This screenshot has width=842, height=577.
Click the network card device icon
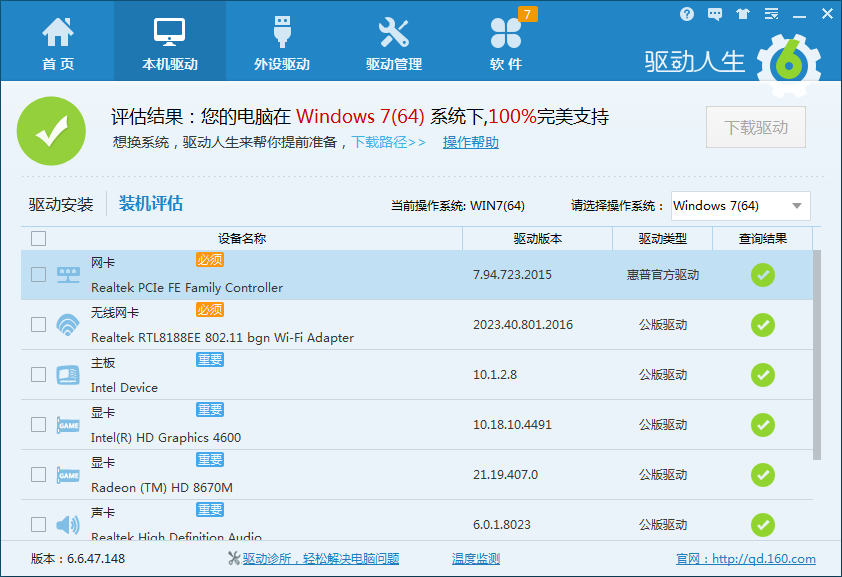[68, 275]
